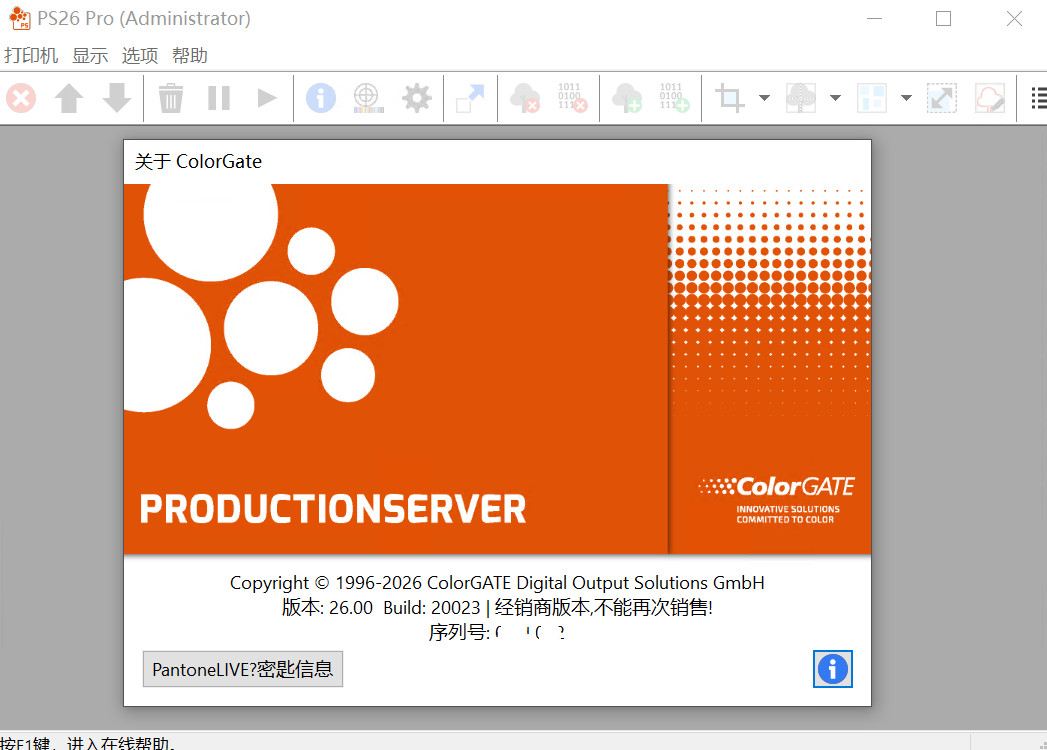This screenshot has height=750, width=1047.
Task: Click the tree icon with red X
Action: click(x=525, y=98)
